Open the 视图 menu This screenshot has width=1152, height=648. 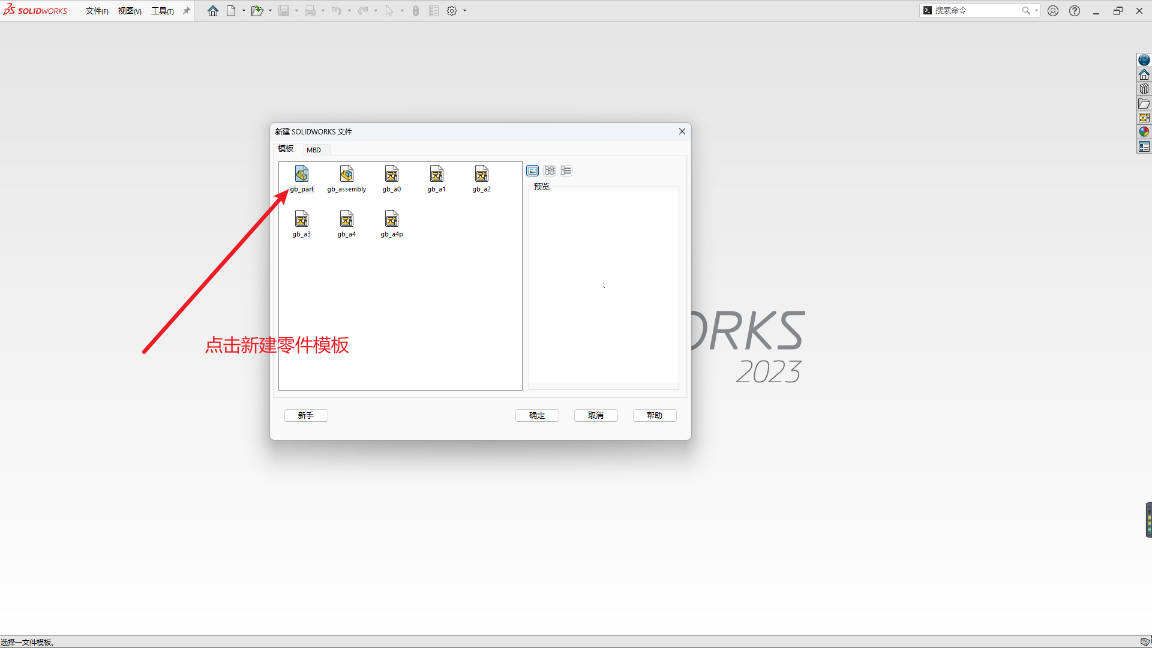pos(129,11)
